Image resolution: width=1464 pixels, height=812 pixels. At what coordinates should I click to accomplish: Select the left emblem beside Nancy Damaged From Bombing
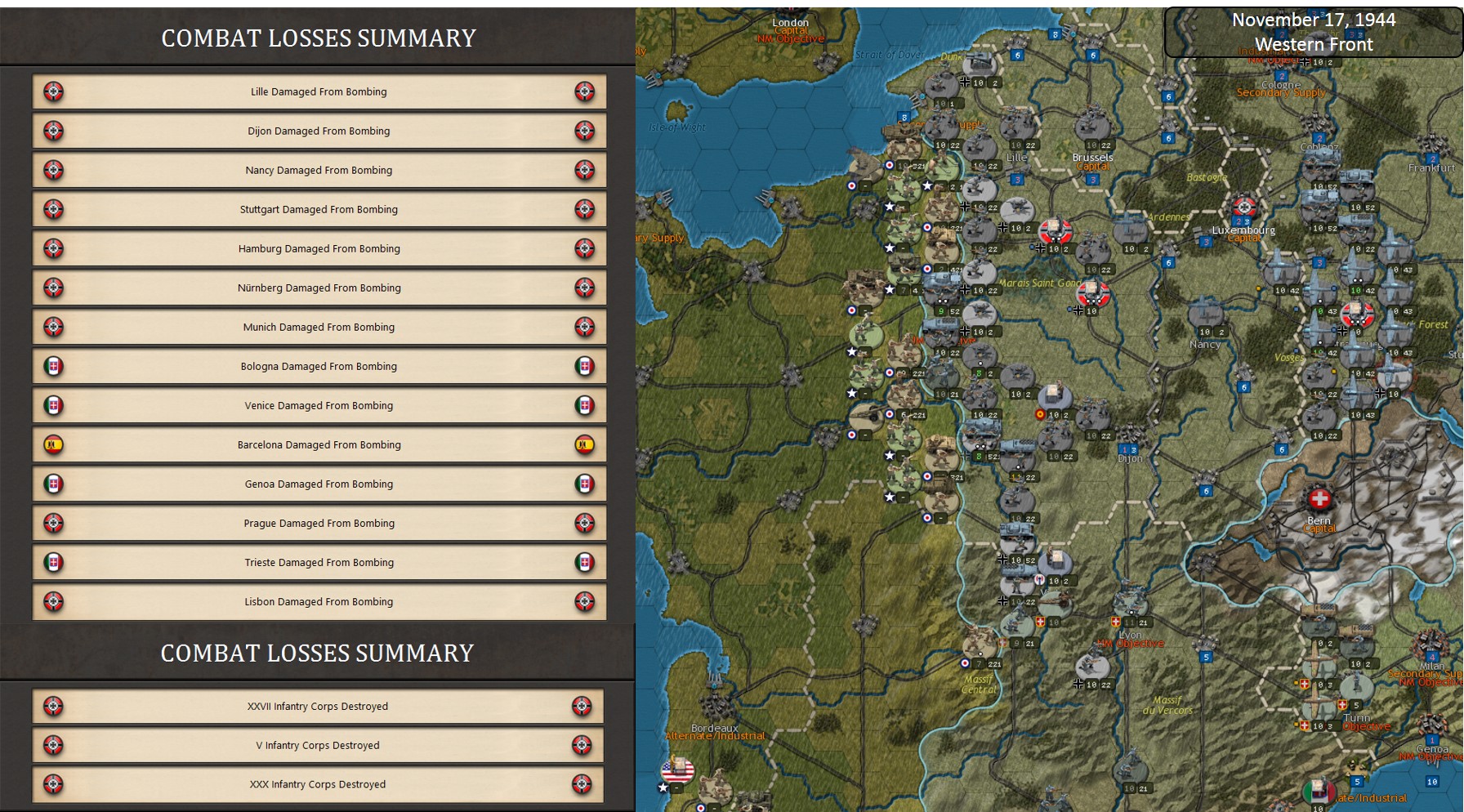(x=53, y=170)
